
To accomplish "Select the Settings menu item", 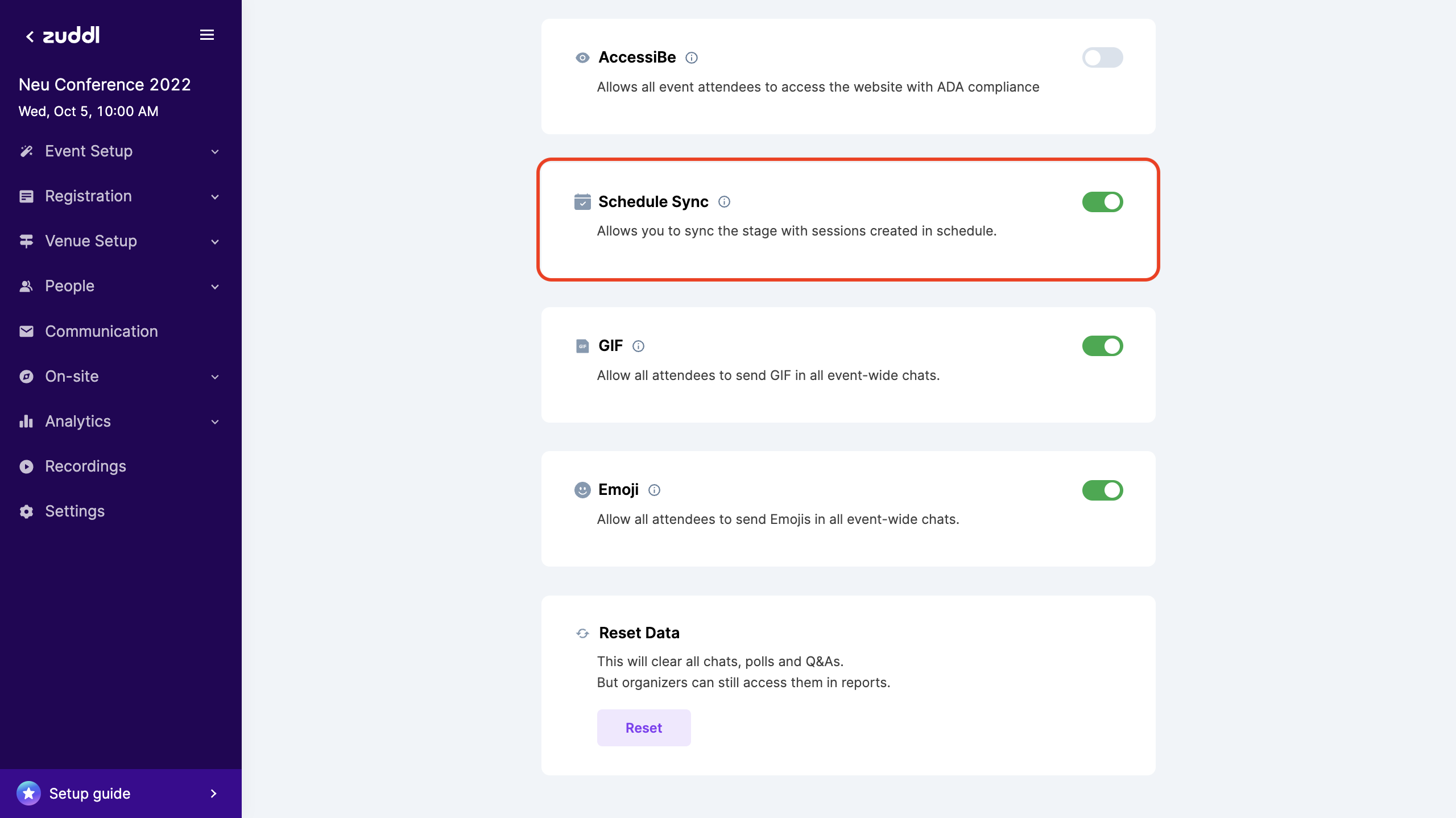I will (x=74, y=510).
